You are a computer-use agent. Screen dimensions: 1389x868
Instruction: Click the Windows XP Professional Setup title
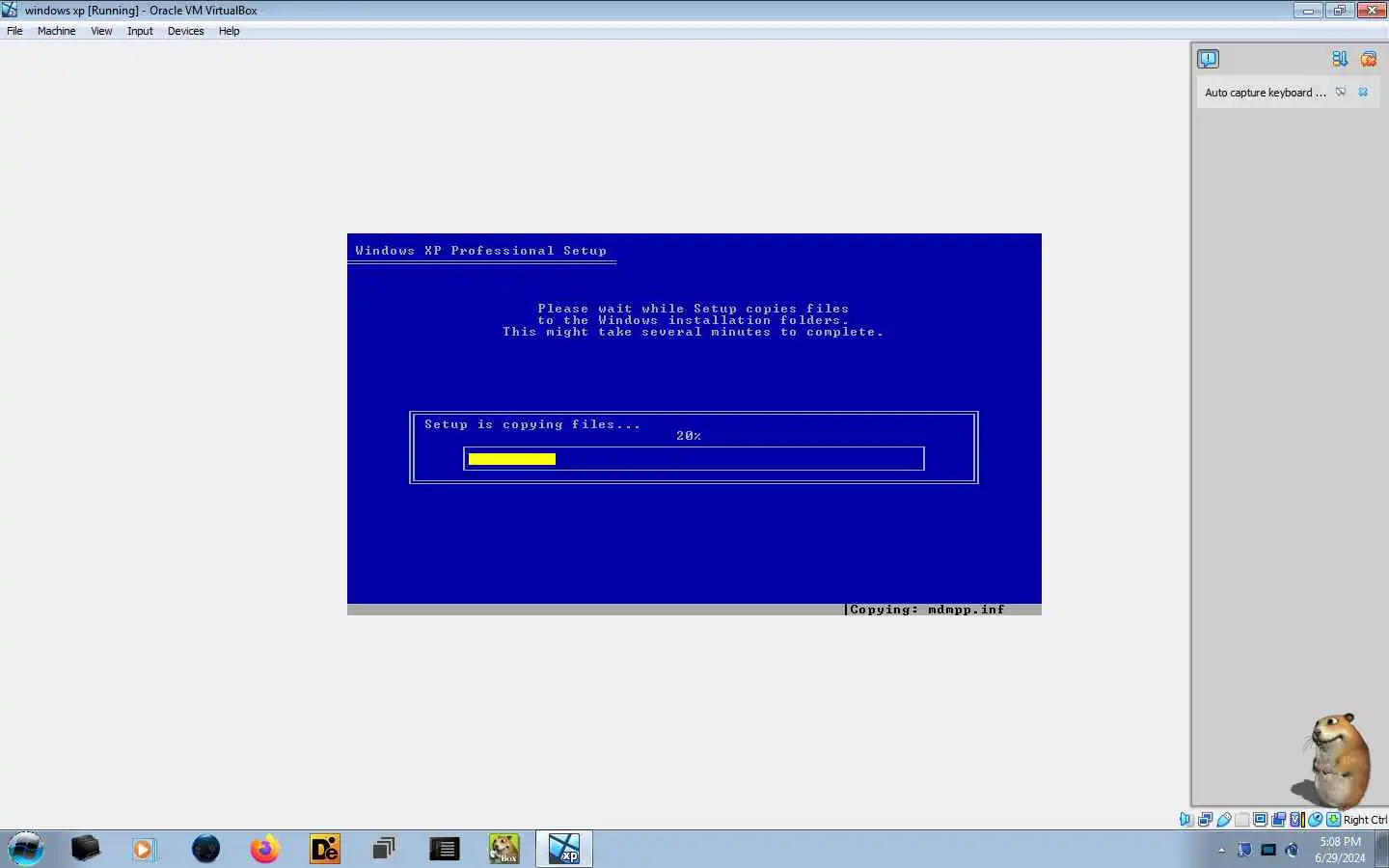tap(481, 251)
